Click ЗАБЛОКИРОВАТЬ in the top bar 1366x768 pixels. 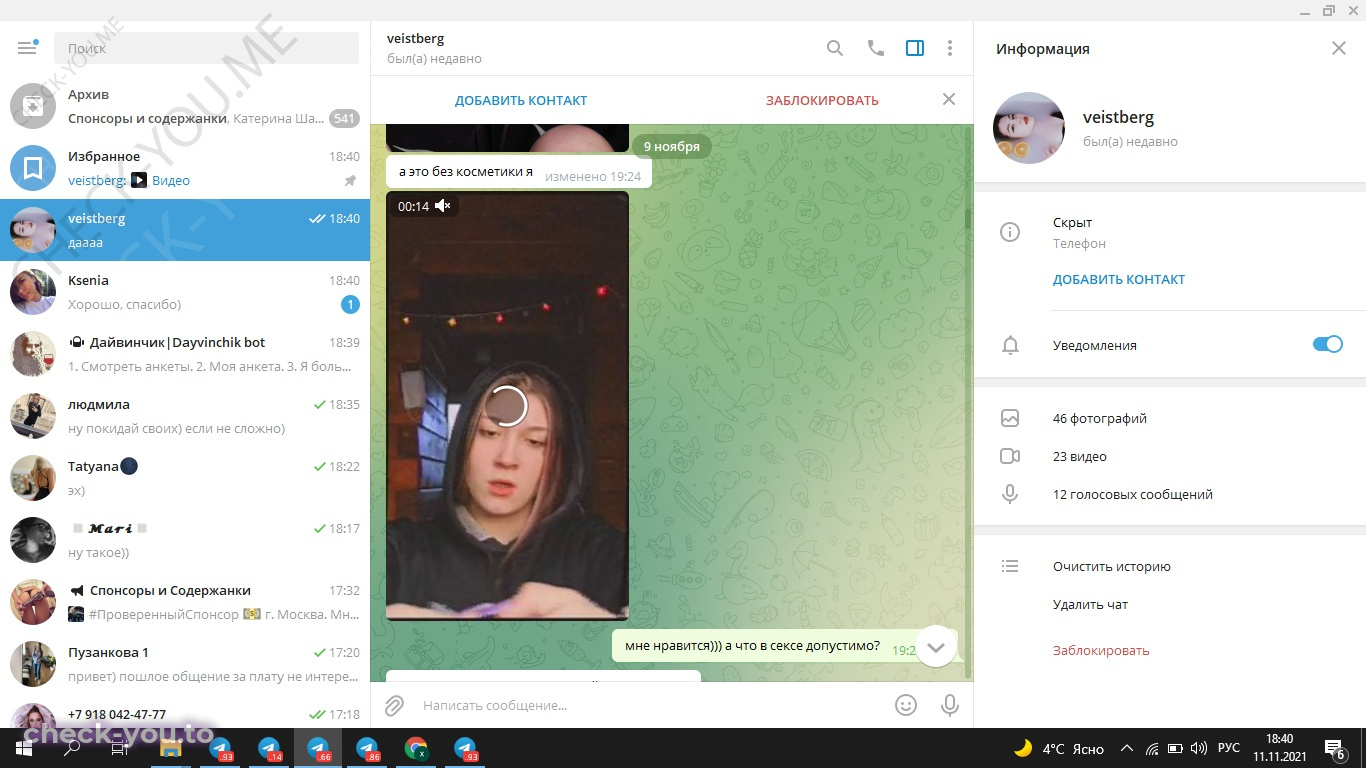click(822, 100)
